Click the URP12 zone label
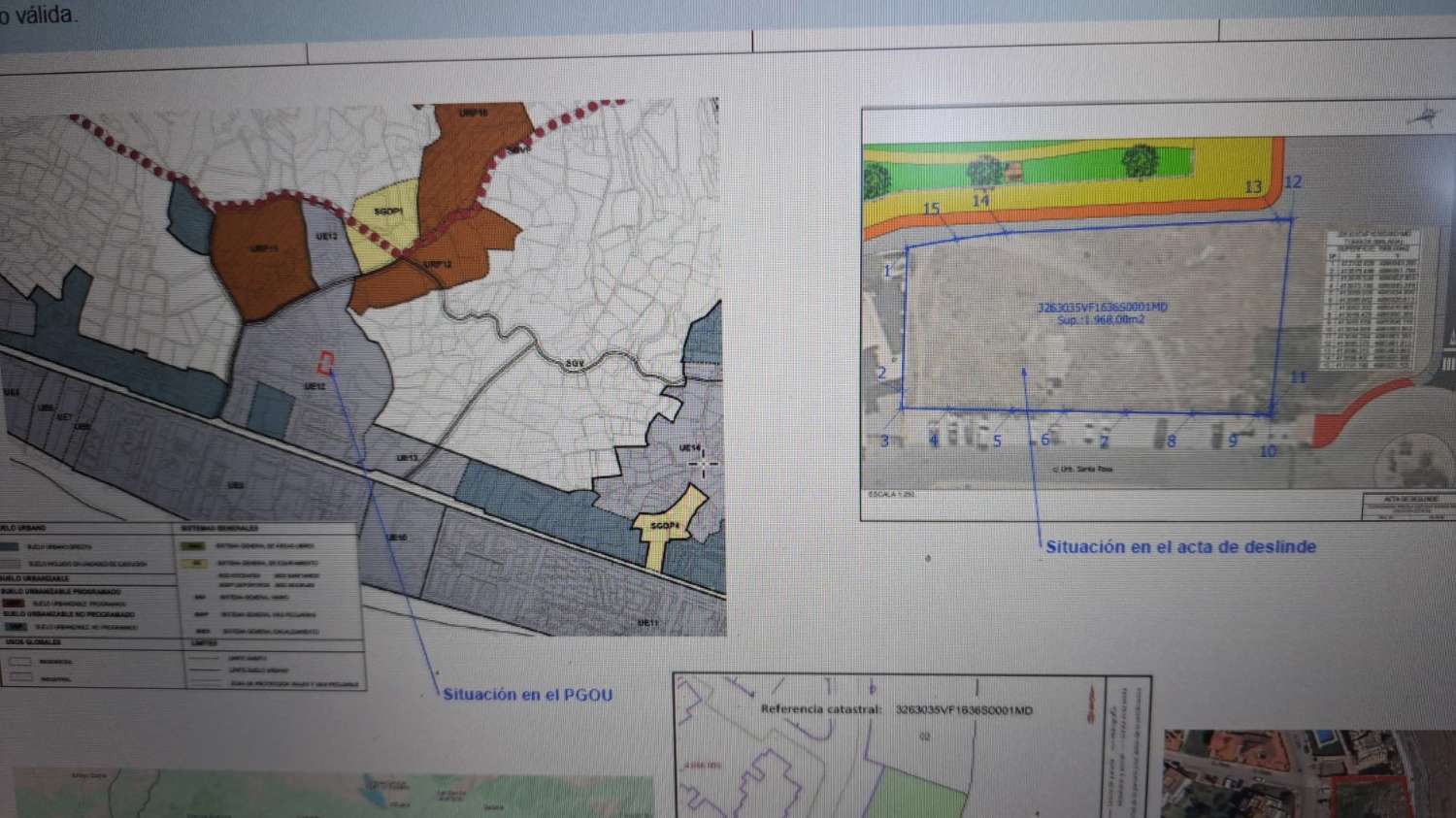 pos(438,263)
